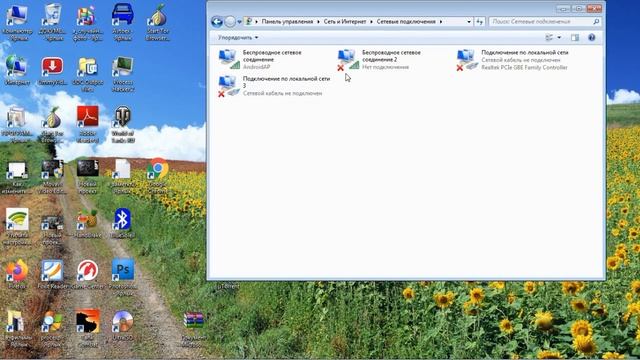Expand the arrow after 'Сеть и Интернет' breadcrumb
The height and width of the screenshot is (360, 640).
coord(371,22)
